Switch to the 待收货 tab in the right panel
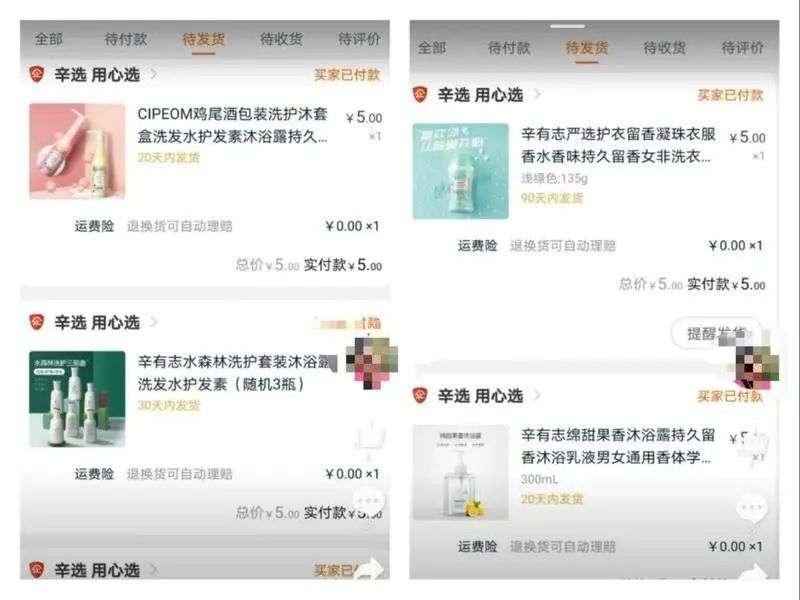The image size is (800, 600). (664, 48)
